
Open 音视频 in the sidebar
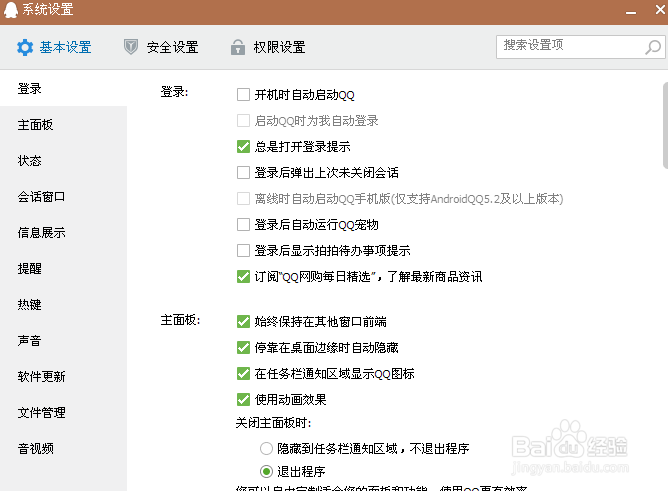(x=63, y=448)
